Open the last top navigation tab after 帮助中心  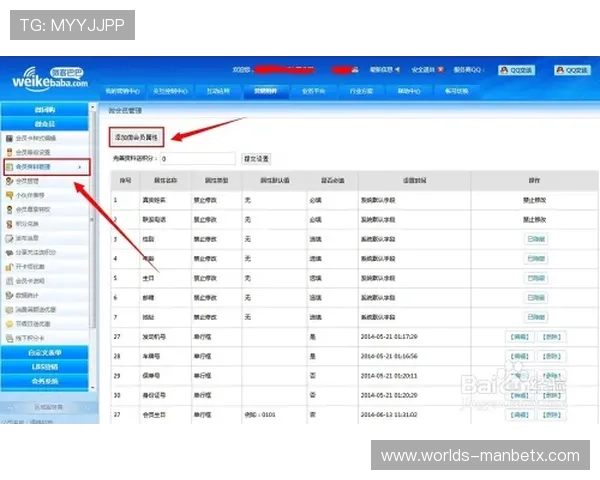(x=456, y=91)
